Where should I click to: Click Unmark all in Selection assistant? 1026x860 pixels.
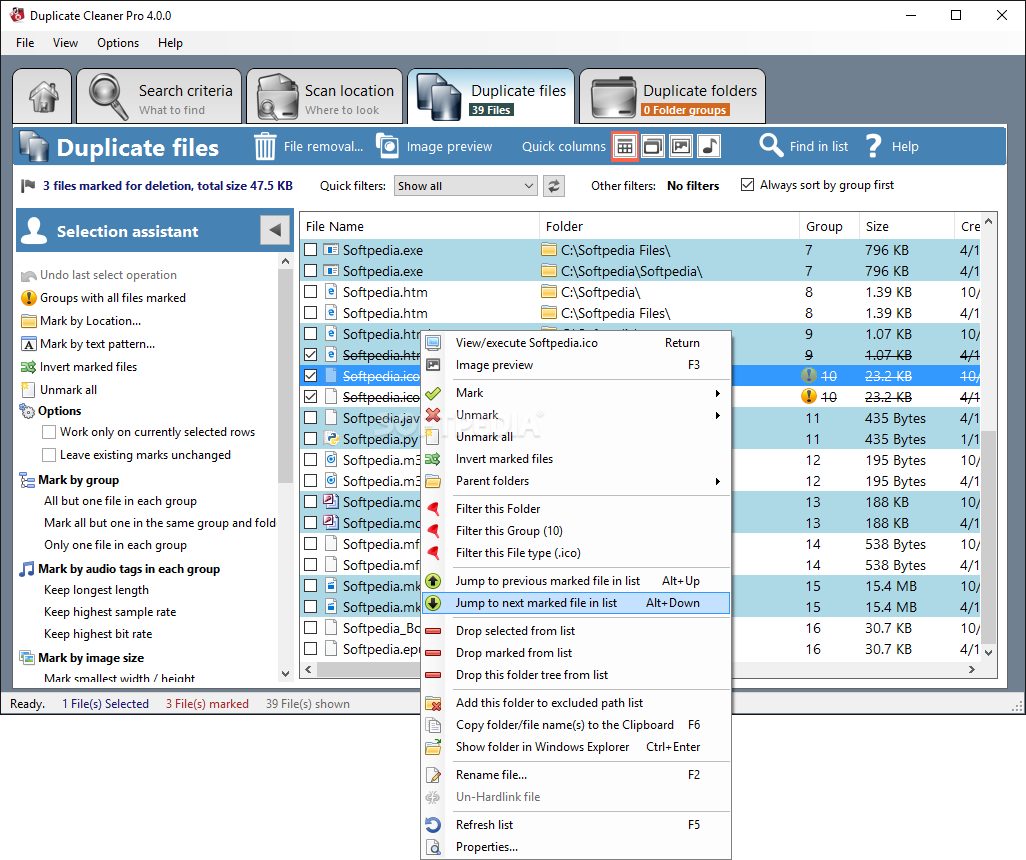click(x=68, y=389)
